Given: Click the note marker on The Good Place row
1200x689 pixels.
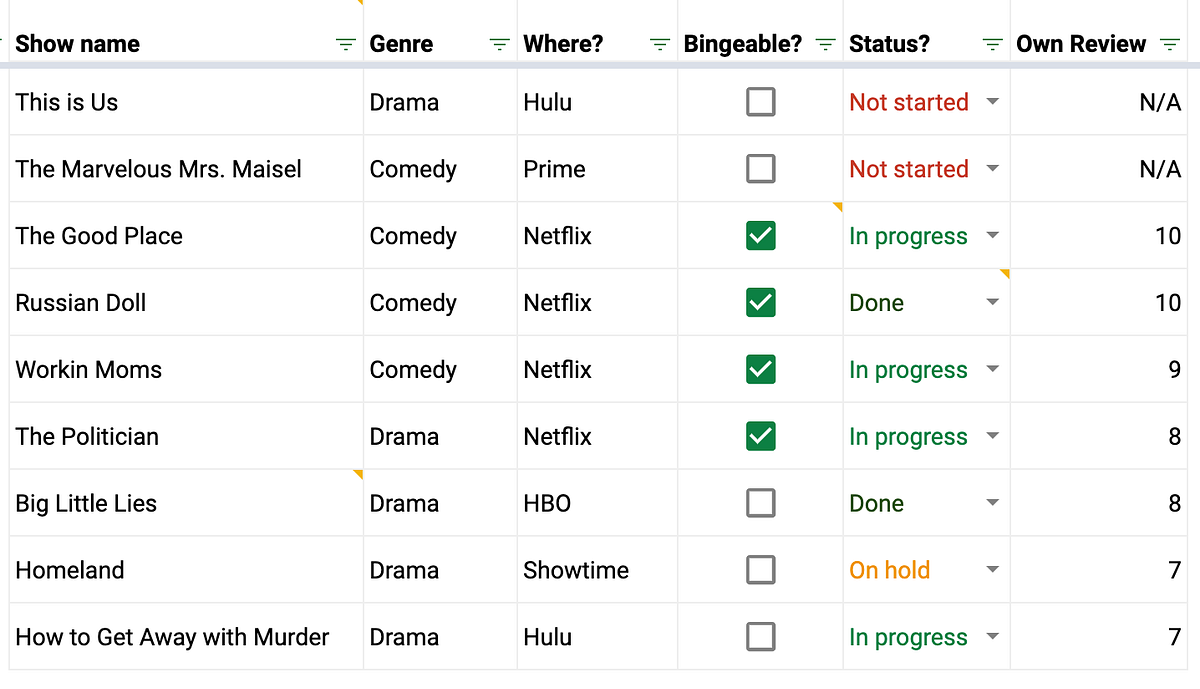Looking at the screenshot, I should coord(837,205).
